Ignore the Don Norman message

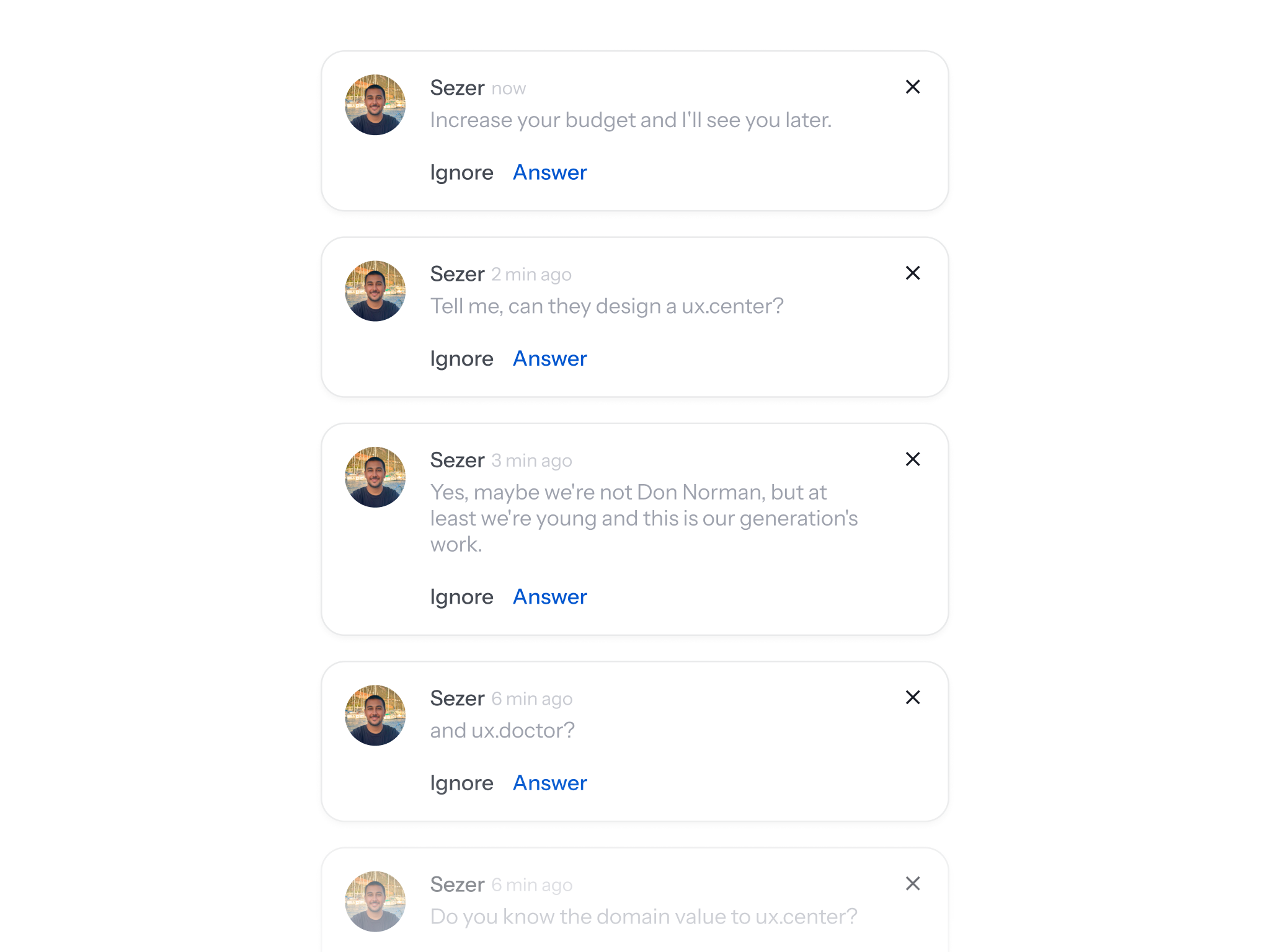pyautogui.click(x=461, y=597)
